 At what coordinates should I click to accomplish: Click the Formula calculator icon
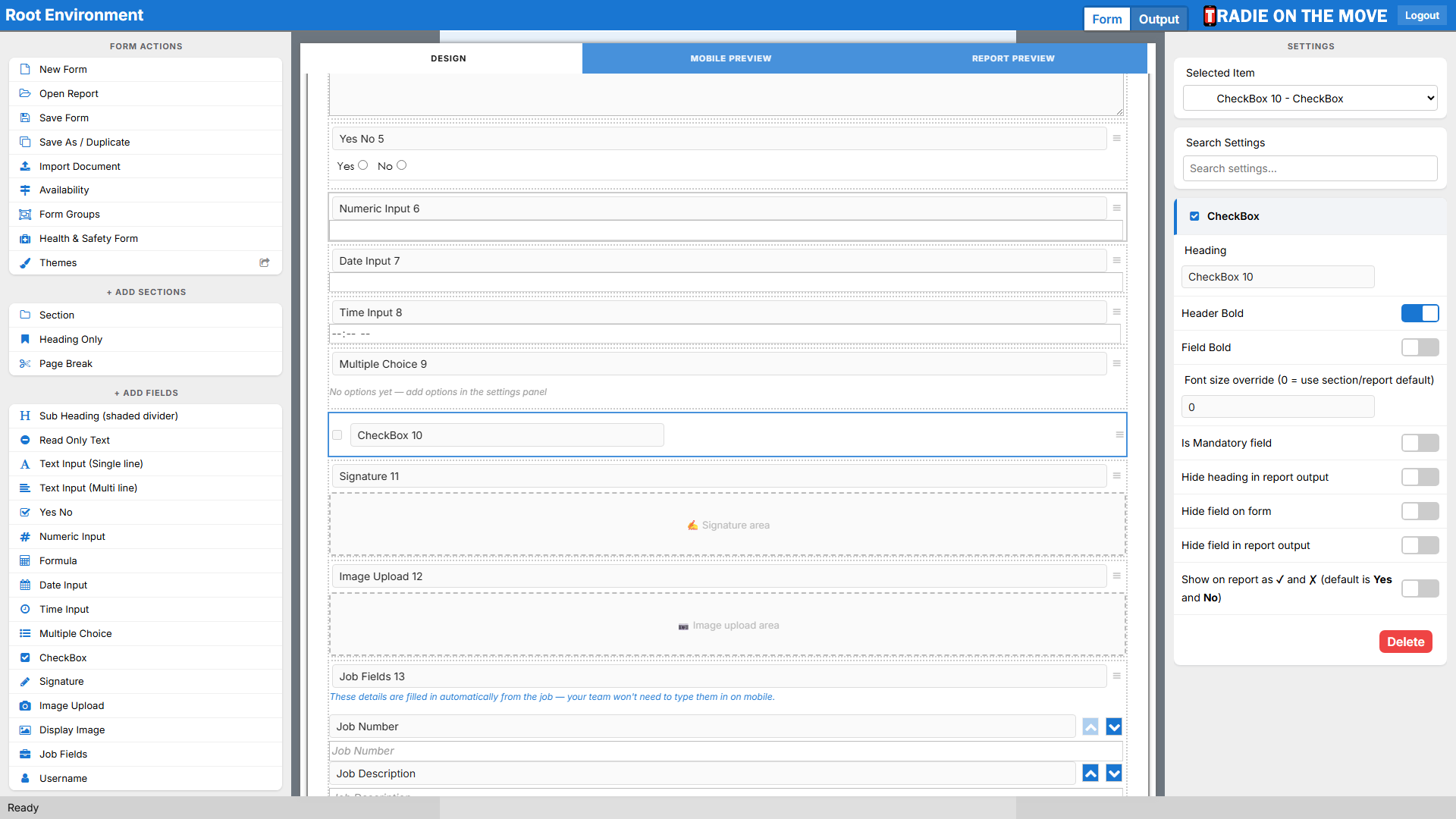(x=25, y=560)
